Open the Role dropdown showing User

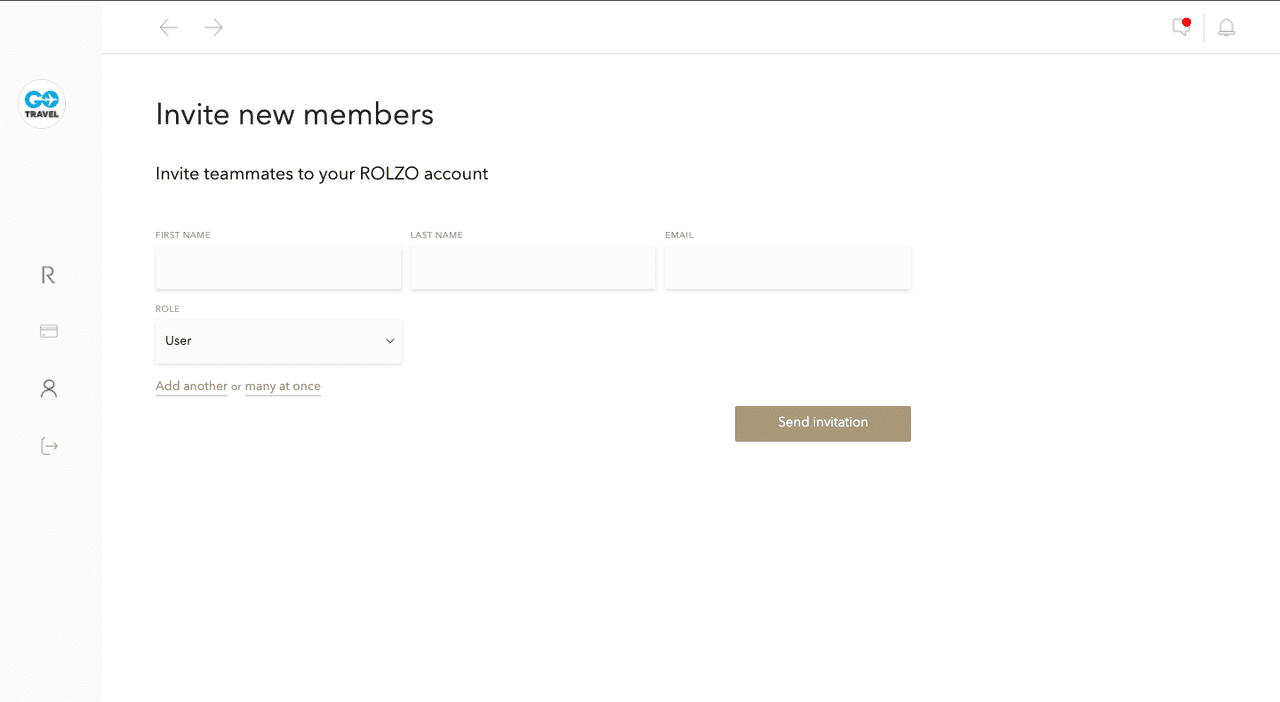[x=278, y=341]
